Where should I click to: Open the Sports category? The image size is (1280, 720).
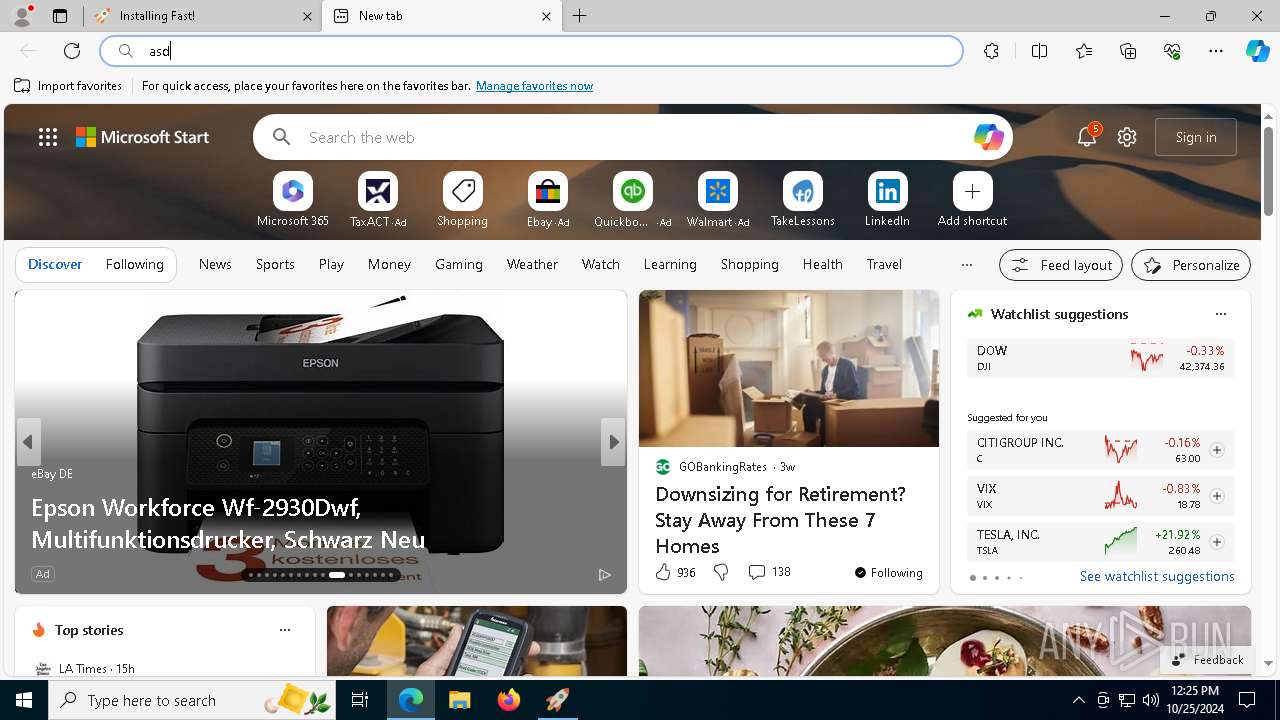[x=275, y=264]
